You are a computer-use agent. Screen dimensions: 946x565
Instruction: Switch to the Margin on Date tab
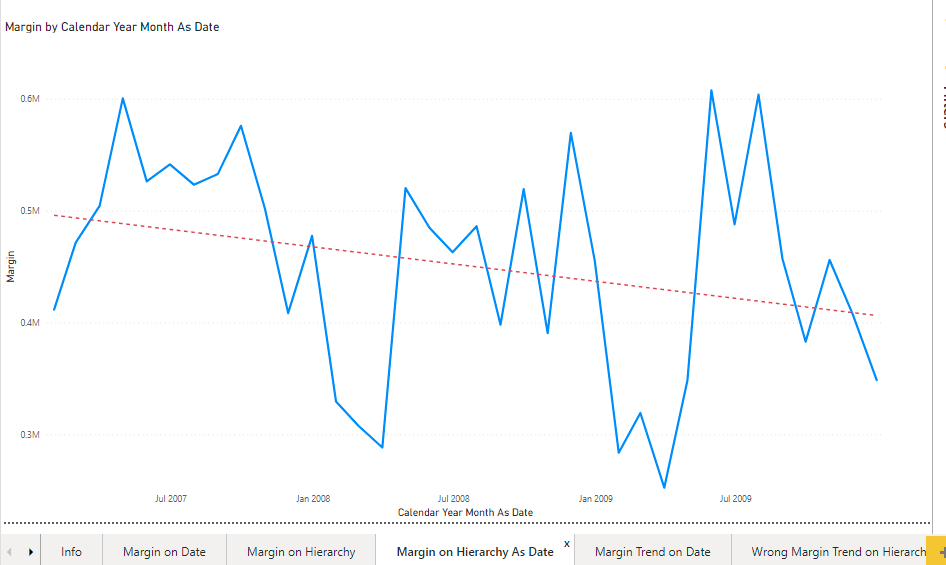click(x=164, y=551)
